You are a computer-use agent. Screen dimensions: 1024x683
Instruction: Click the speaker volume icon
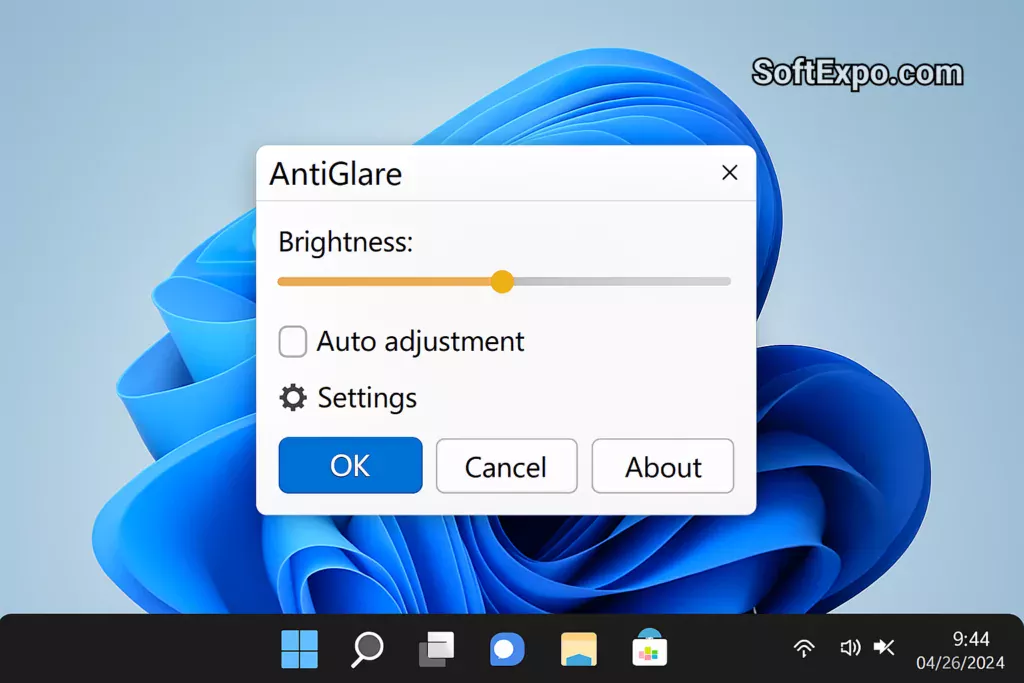point(849,648)
